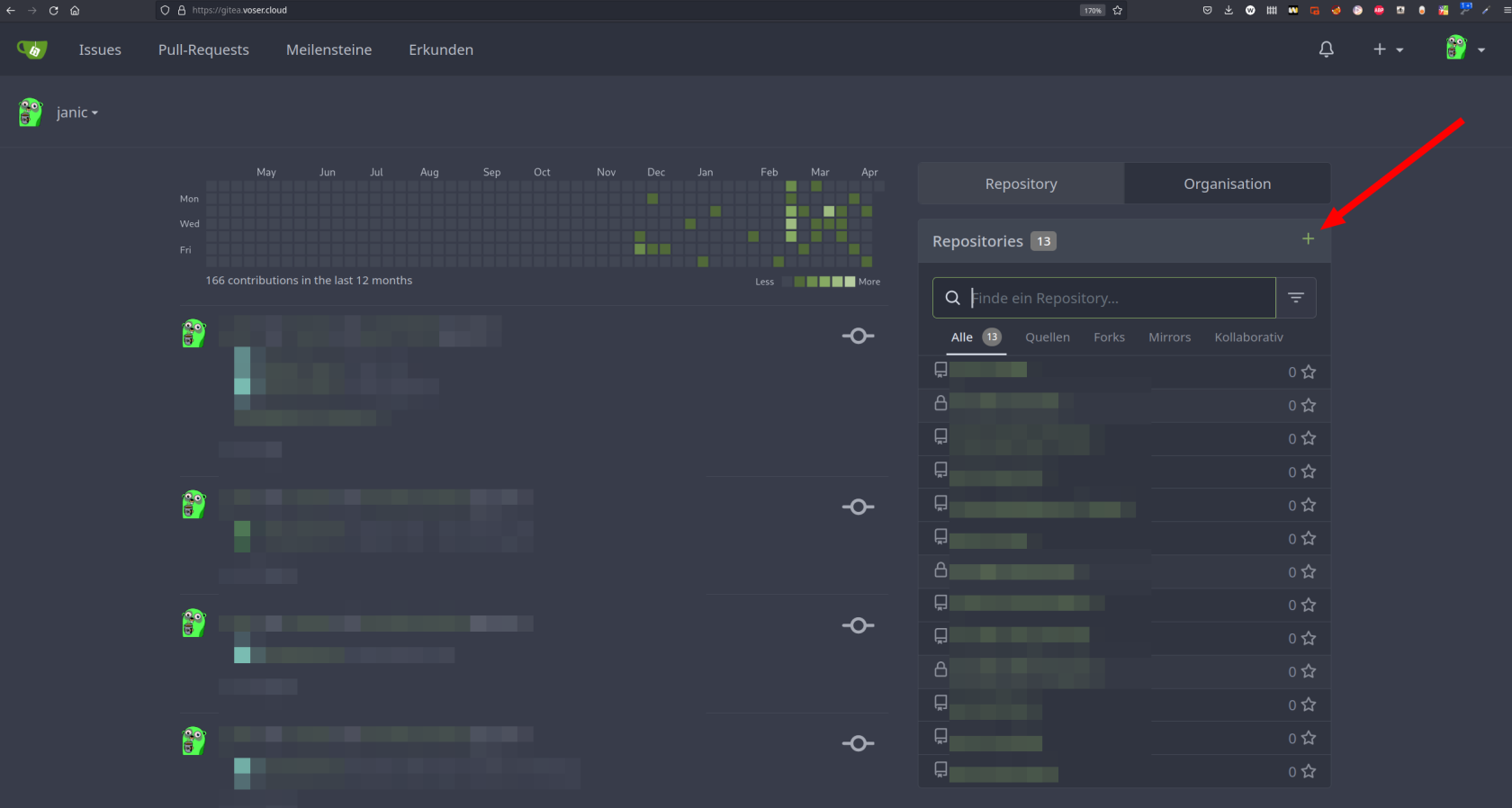1512x808 pixels.
Task: Click the Gitea teacup logo
Action: coord(32,49)
